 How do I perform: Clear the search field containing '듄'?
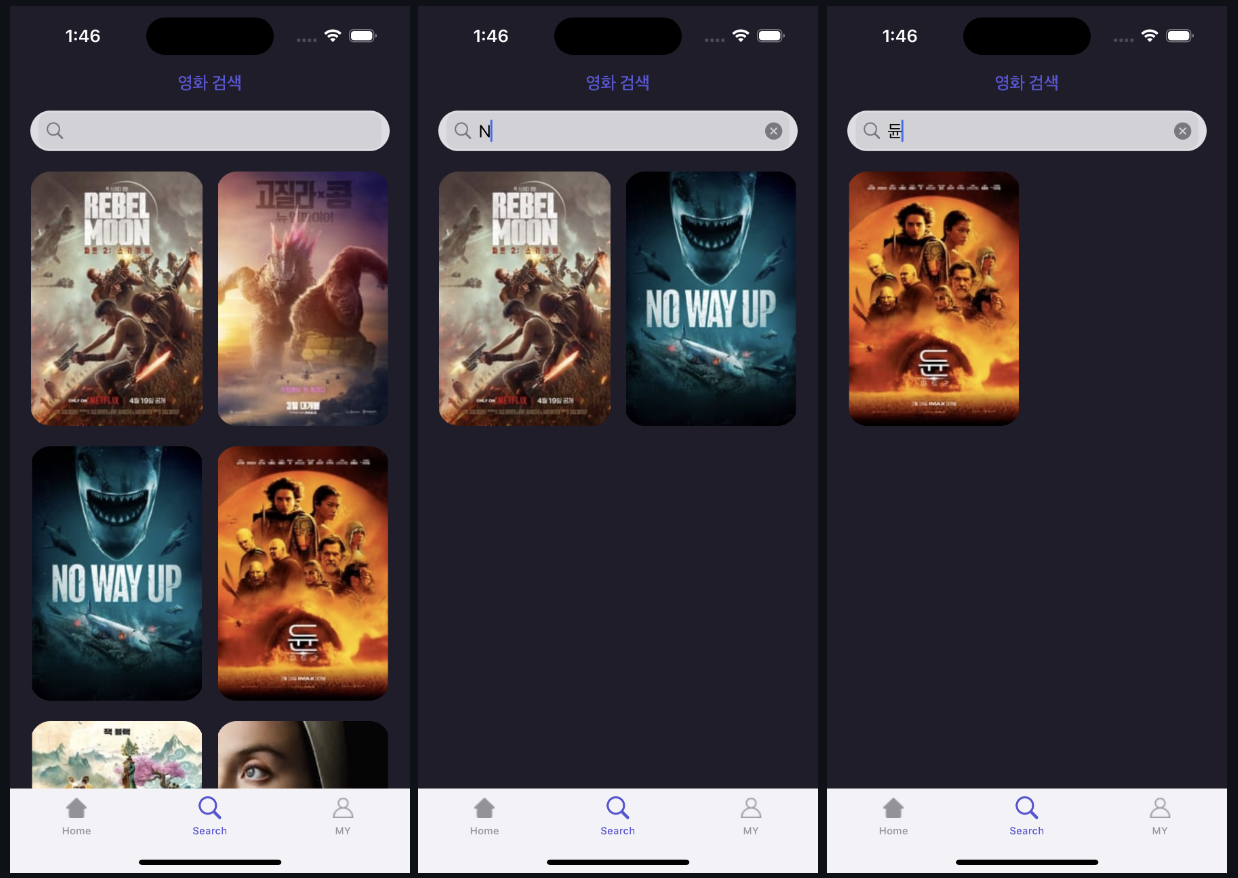[1182, 131]
